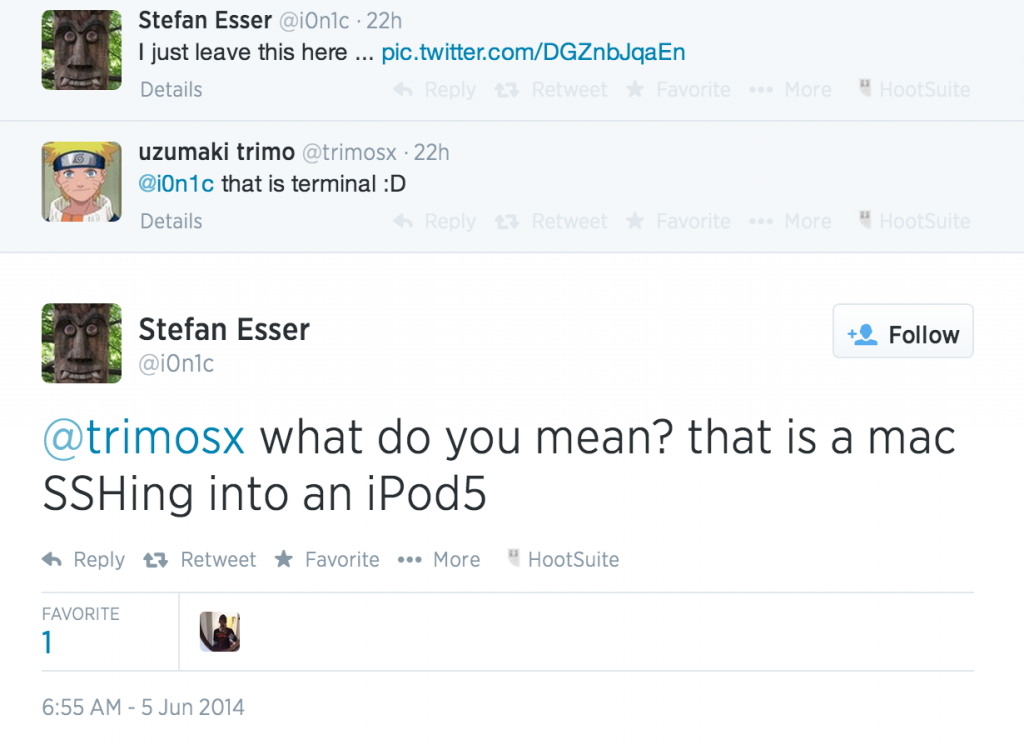
Task: Open the uzumaki trimo profile picture
Action: click(81, 181)
